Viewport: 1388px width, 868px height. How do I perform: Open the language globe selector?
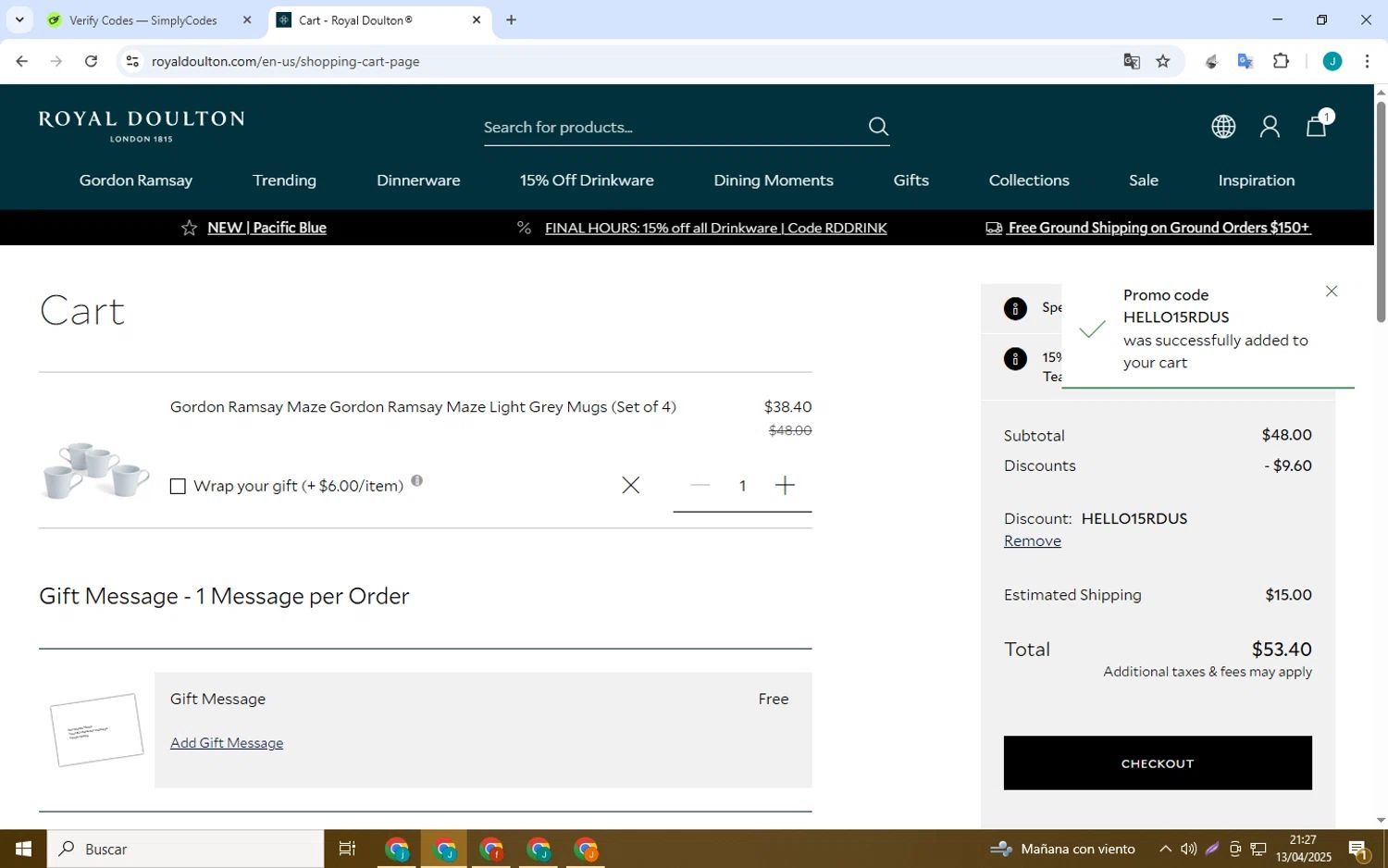pos(1223,127)
